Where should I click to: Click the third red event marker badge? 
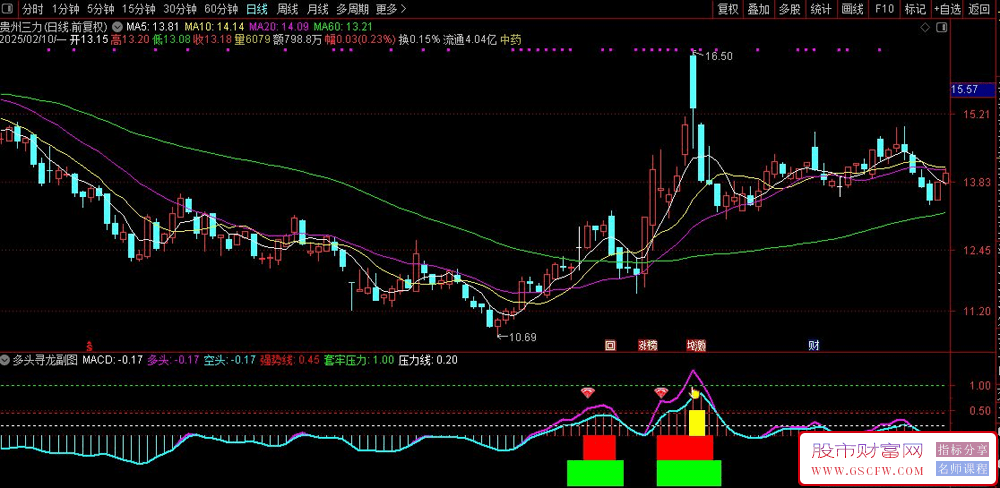coord(695,346)
